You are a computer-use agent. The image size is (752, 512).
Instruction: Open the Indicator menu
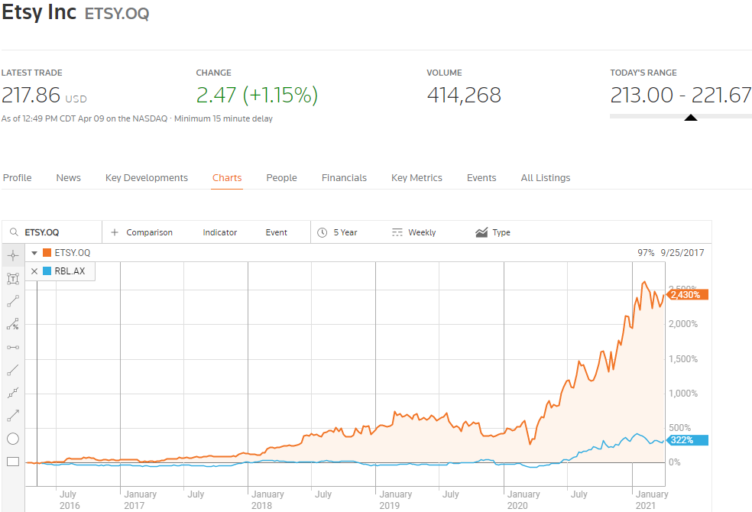click(220, 233)
